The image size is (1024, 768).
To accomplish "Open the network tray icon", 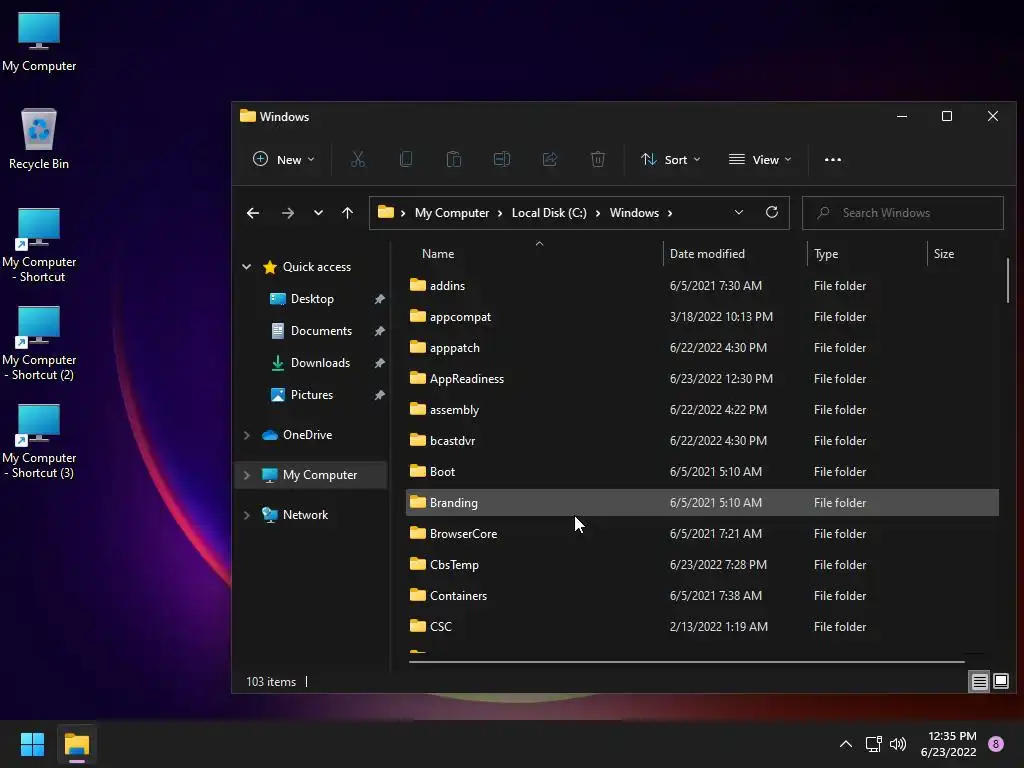I will coord(873,744).
